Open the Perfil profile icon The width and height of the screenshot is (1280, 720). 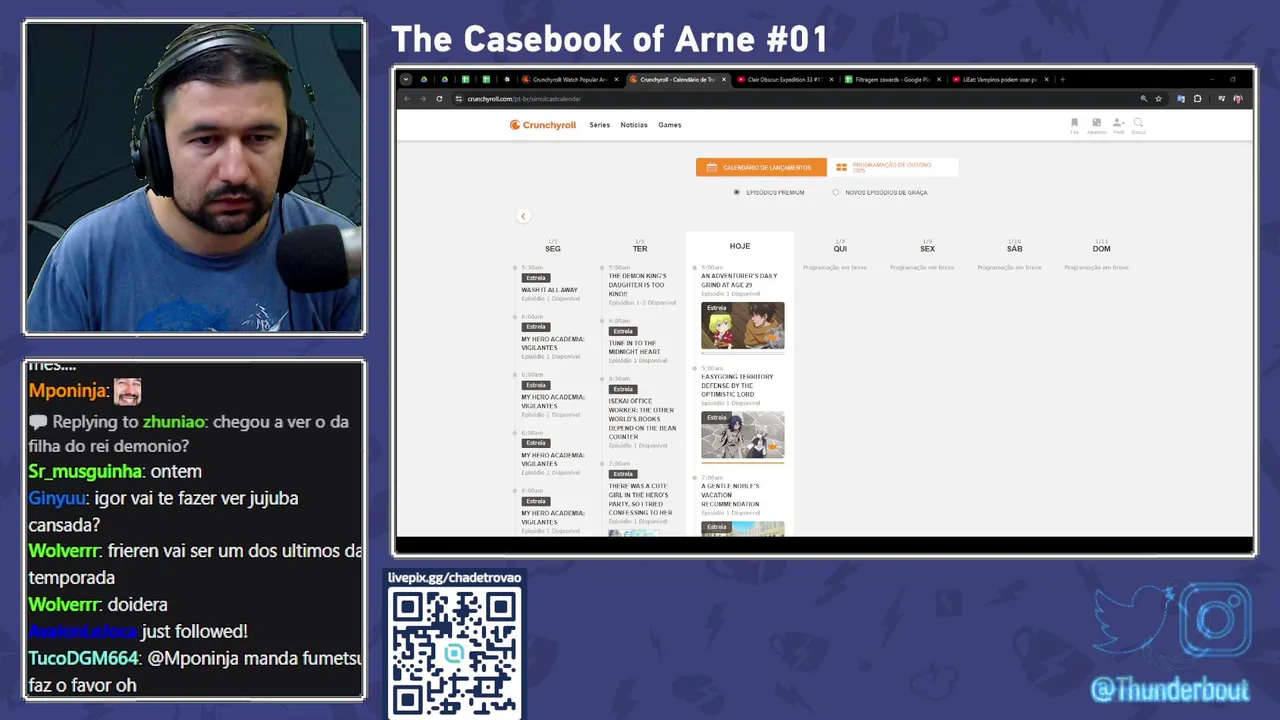point(1119,125)
